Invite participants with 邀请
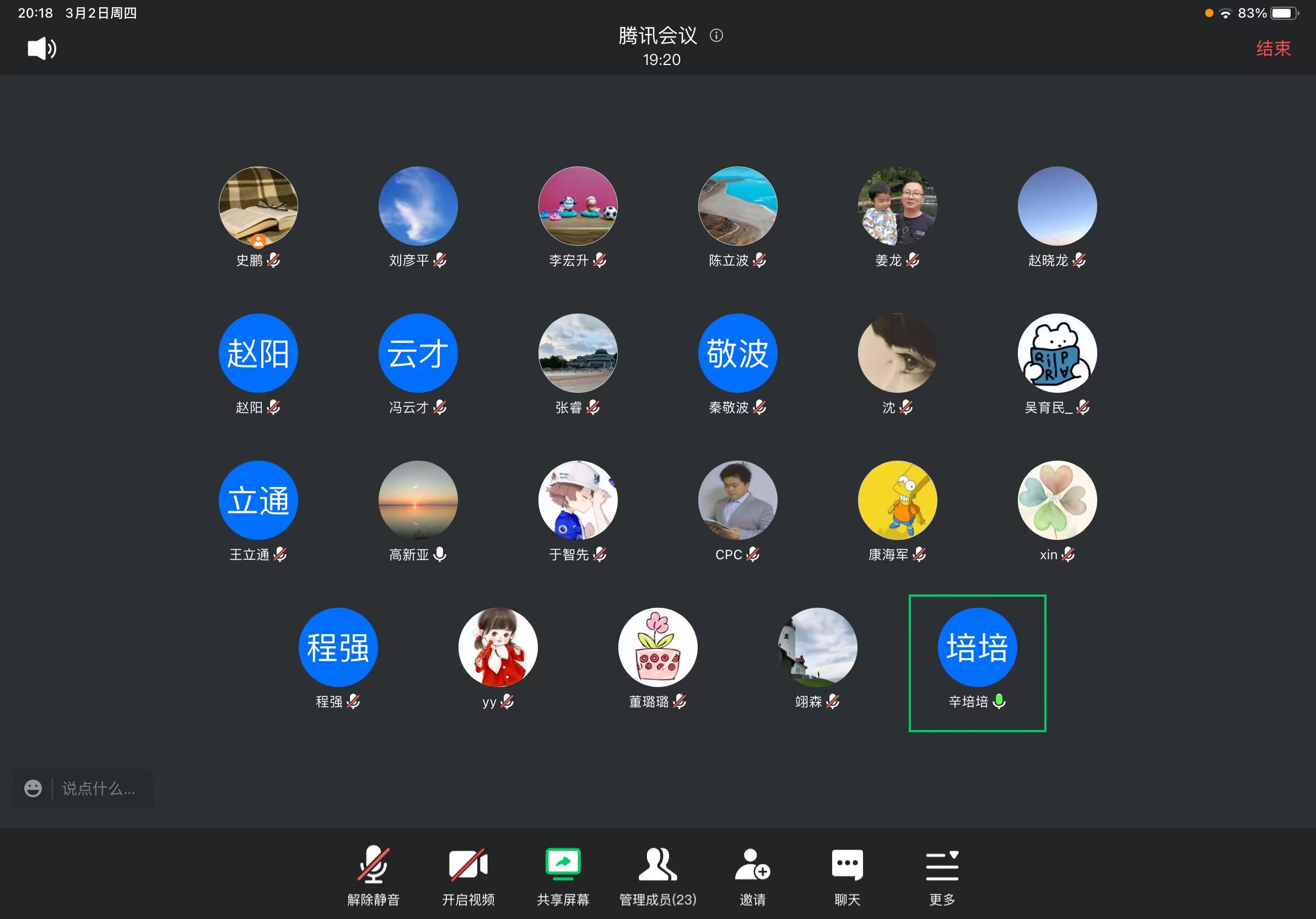 (x=753, y=876)
